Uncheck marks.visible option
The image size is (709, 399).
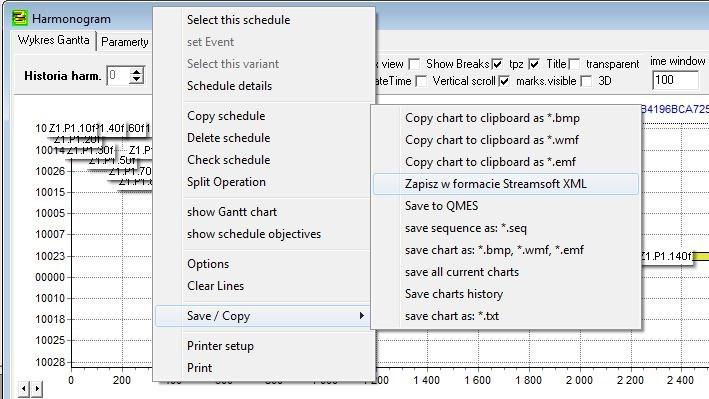(504, 81)
